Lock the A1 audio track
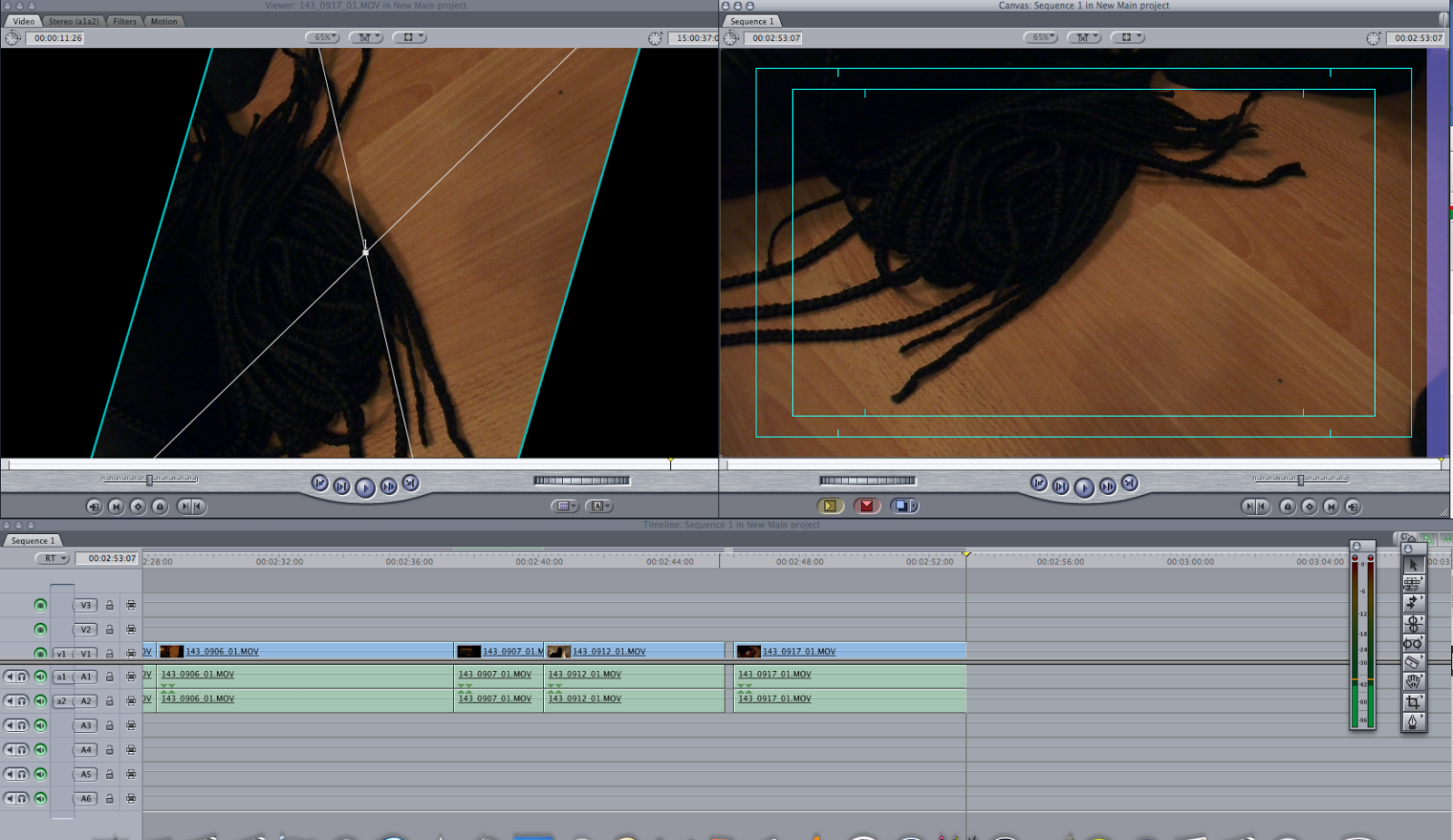The width and height of the screenshot is (1453, 840). (x=109, y=676)
